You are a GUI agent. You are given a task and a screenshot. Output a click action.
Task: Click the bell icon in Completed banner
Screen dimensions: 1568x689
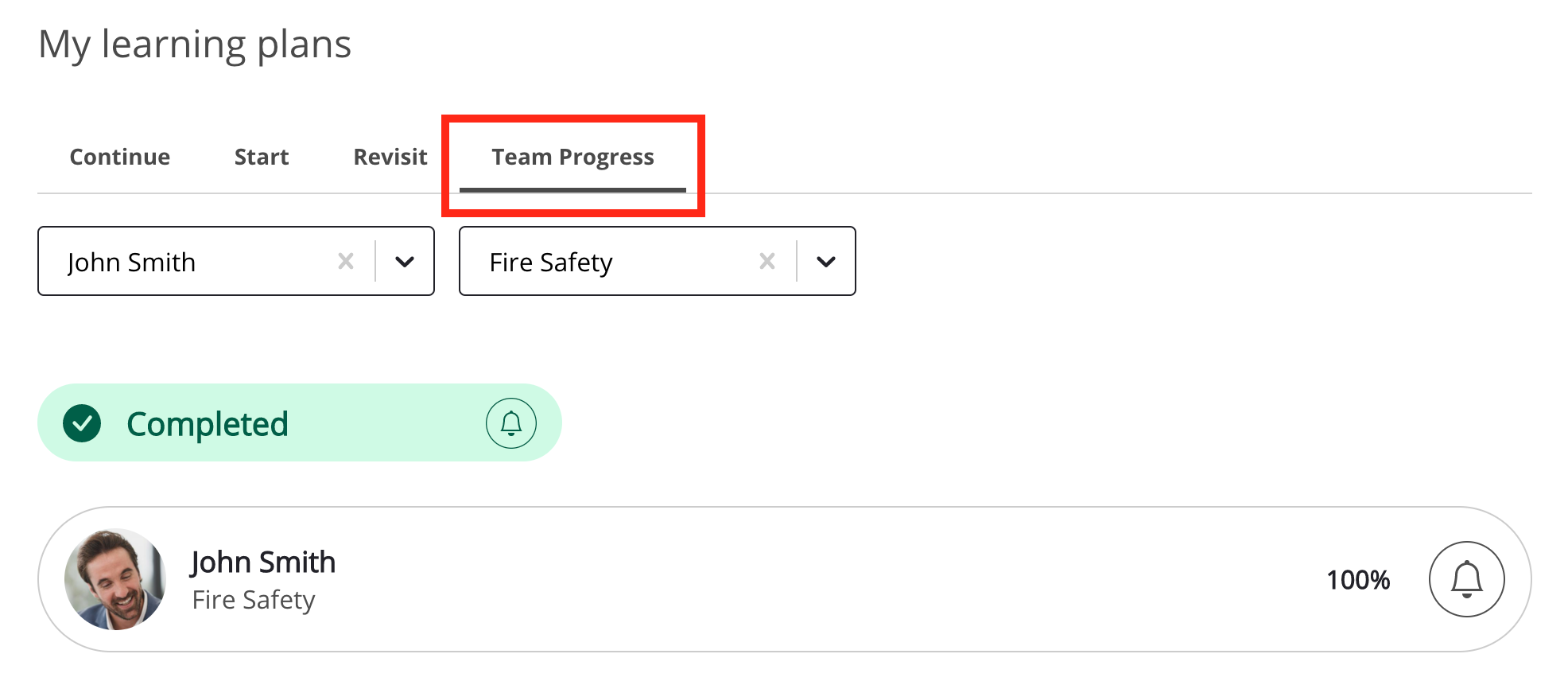point(510,423)
